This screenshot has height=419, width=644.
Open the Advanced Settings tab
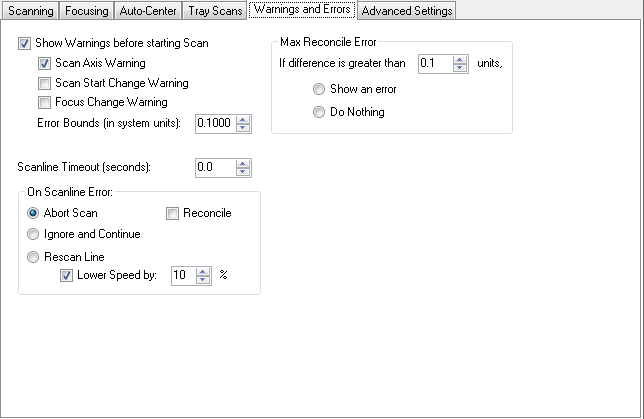coord(407,11)
